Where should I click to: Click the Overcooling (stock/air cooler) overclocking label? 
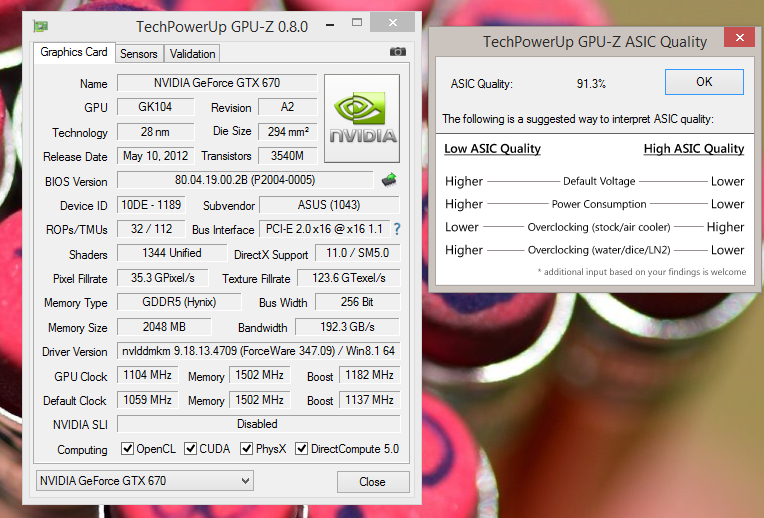[x=599, y=227]
